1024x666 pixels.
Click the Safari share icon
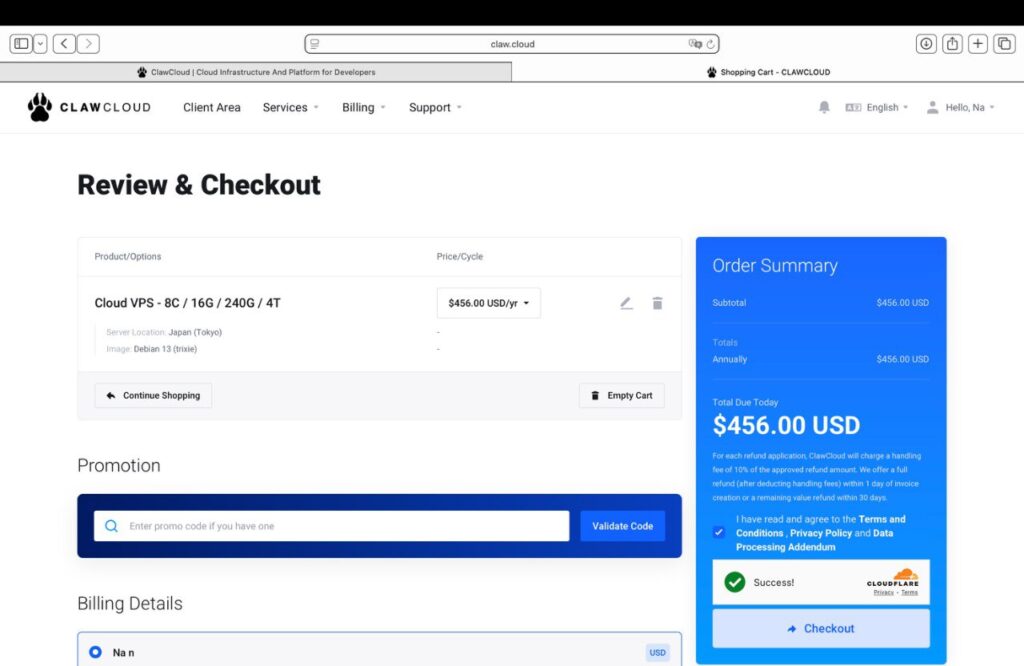click(x=952, y=44)
